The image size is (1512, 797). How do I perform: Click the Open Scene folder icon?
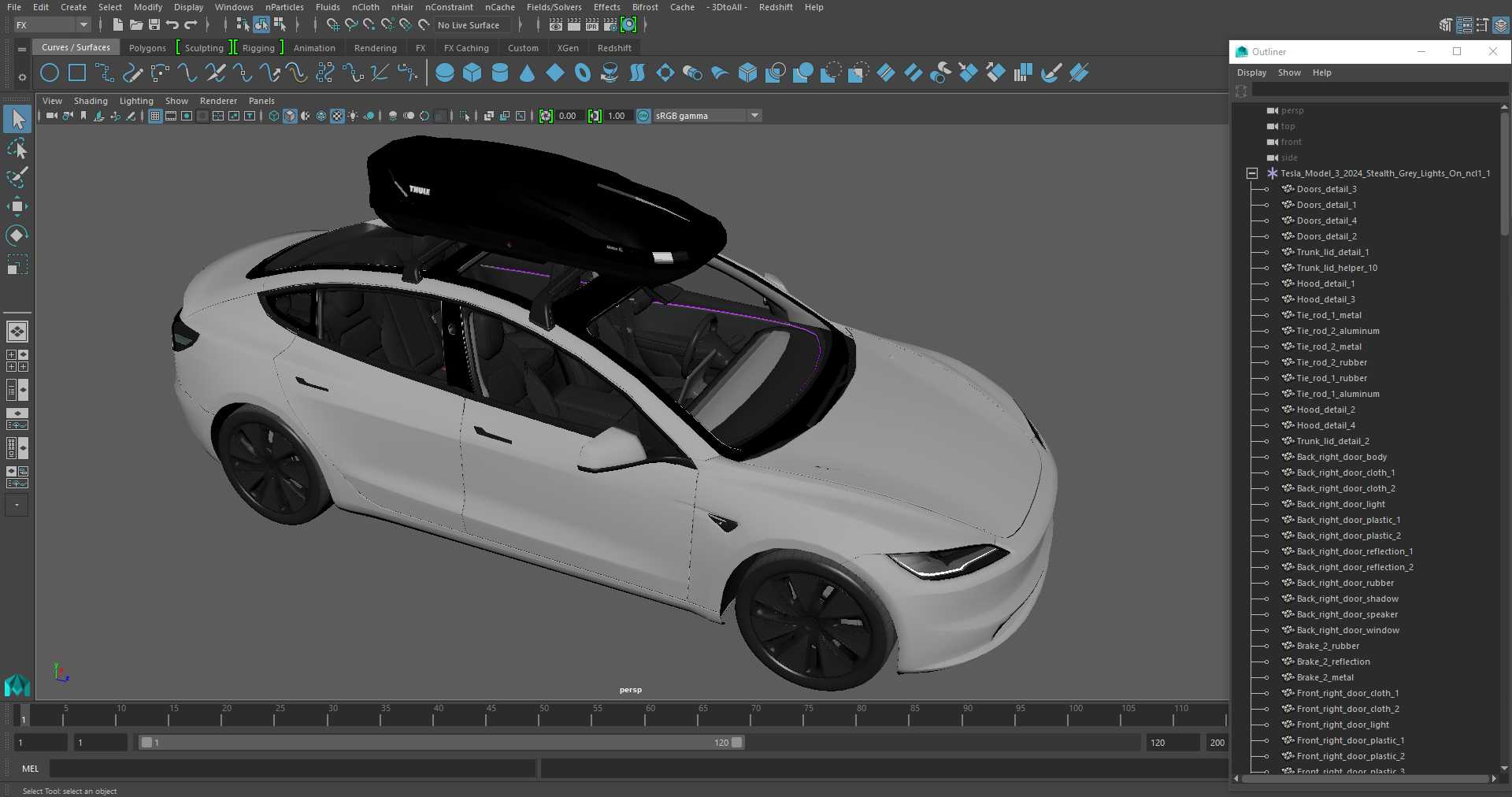pyautogui.click(x=135, y=25)
